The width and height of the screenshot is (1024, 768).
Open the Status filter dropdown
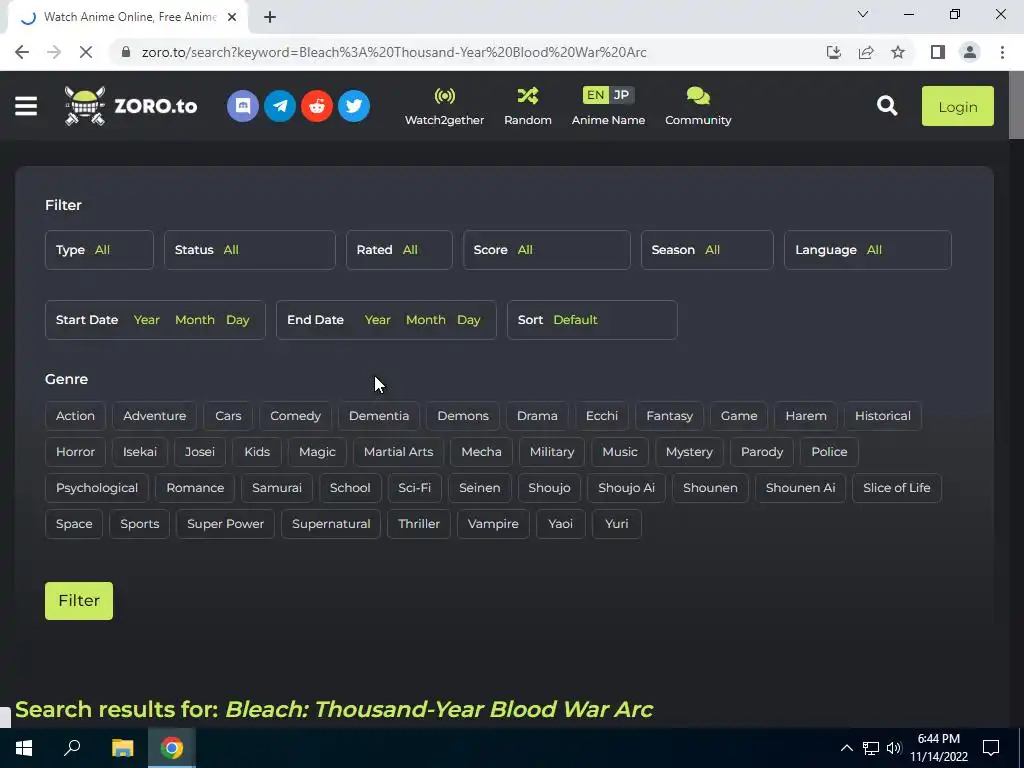249,249
